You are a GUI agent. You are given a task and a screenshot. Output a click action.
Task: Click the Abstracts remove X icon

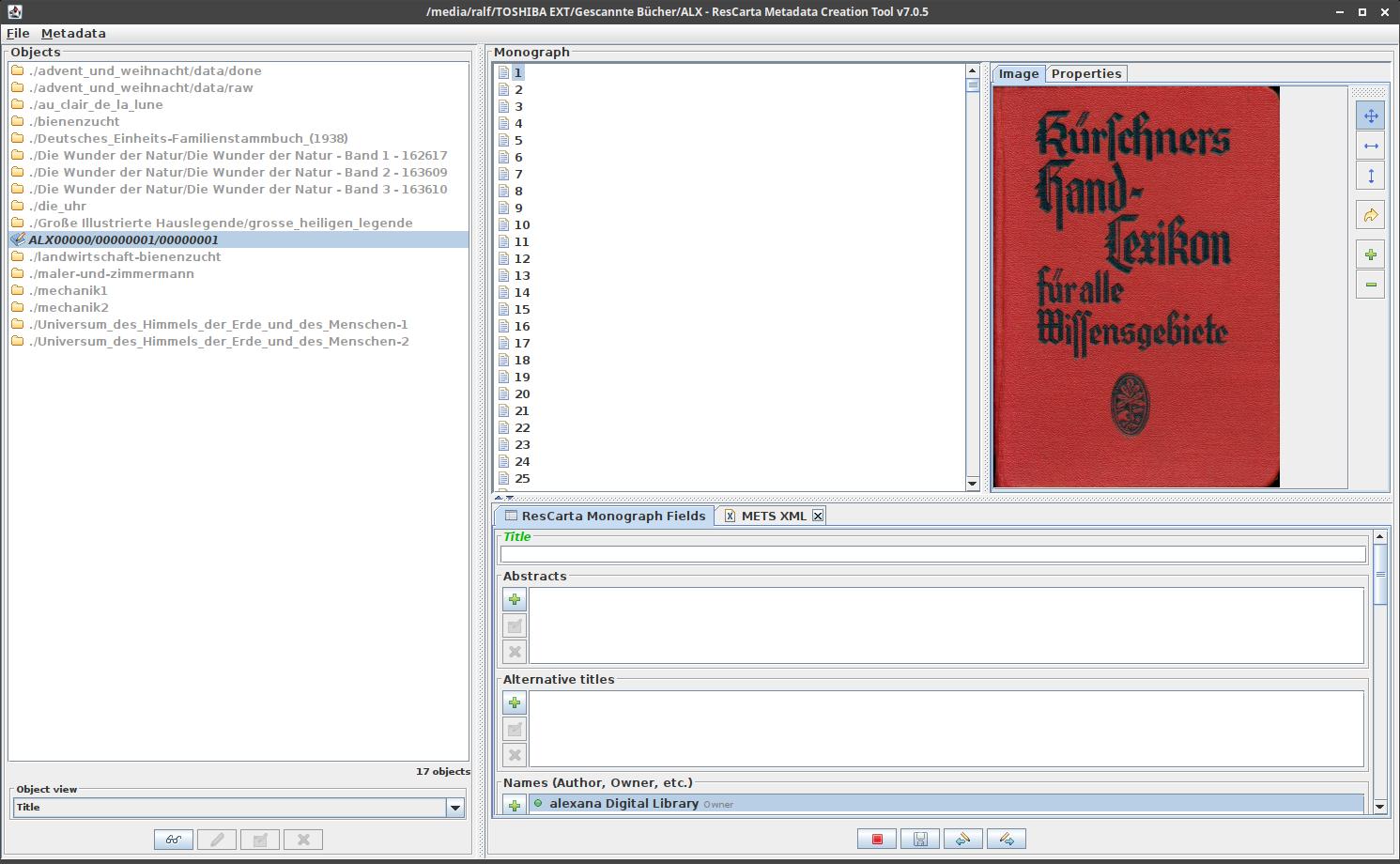pos(515,652)
